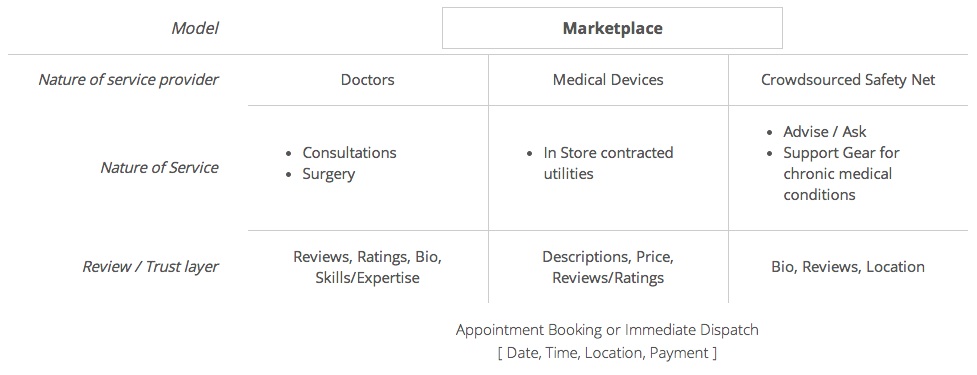
Task: Select the Reviews, Ratings, Bio, Skills/Expertise cell
Action: [368, 267]
